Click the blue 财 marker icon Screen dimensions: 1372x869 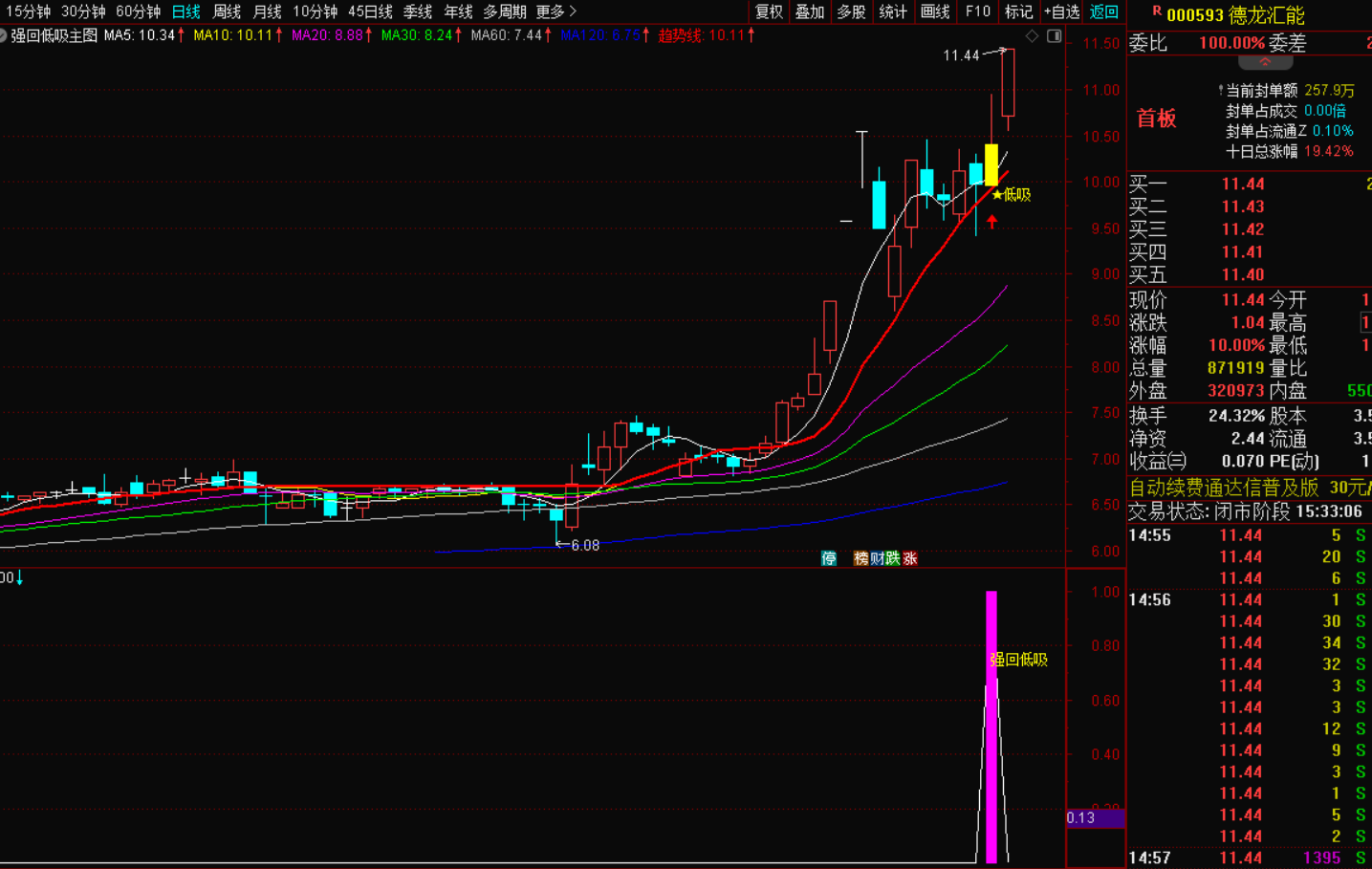[877, 558]
